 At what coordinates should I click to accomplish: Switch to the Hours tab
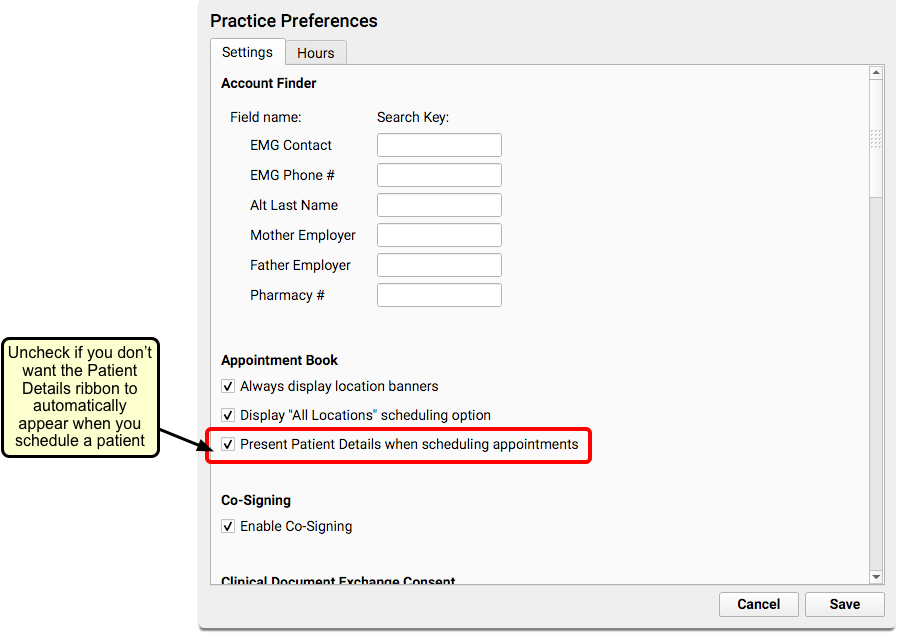tap(315, 53)
